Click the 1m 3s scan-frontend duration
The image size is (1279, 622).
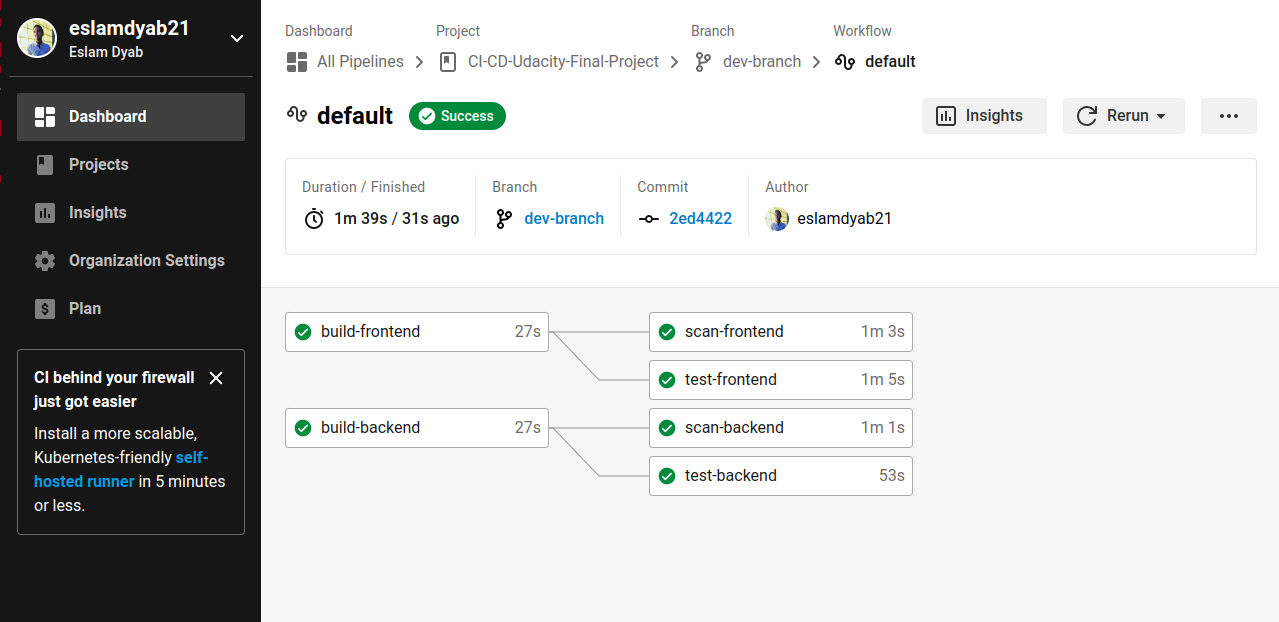883,332
